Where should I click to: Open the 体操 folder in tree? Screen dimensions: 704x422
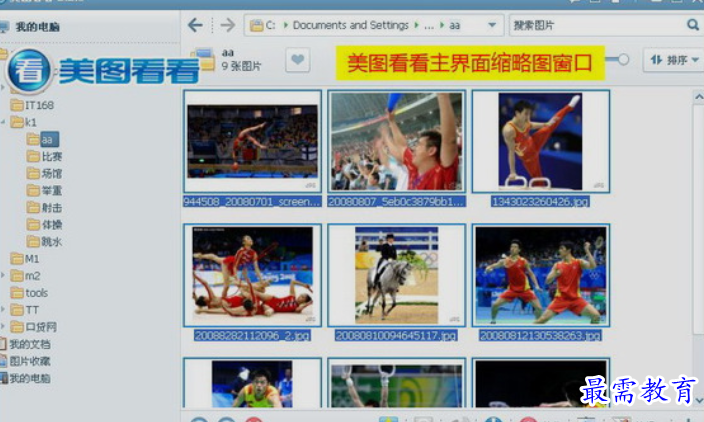point(44,224)
